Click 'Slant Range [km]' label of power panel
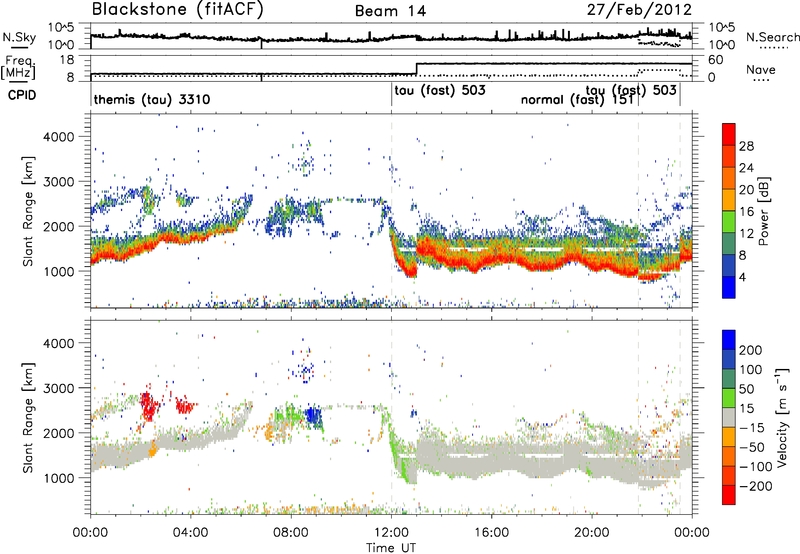 click(28, 211)
